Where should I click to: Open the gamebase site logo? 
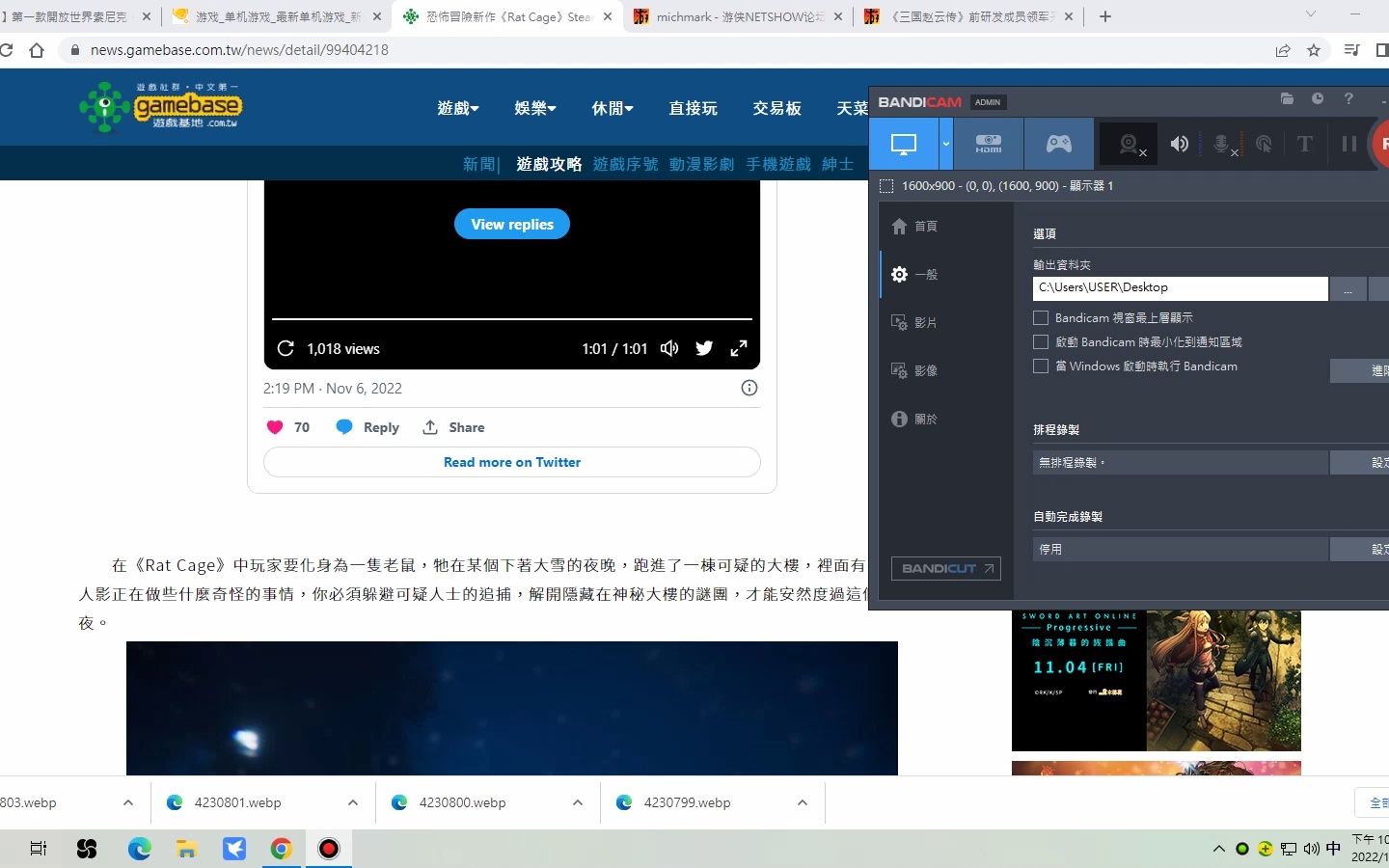click(x=160, y=106)
